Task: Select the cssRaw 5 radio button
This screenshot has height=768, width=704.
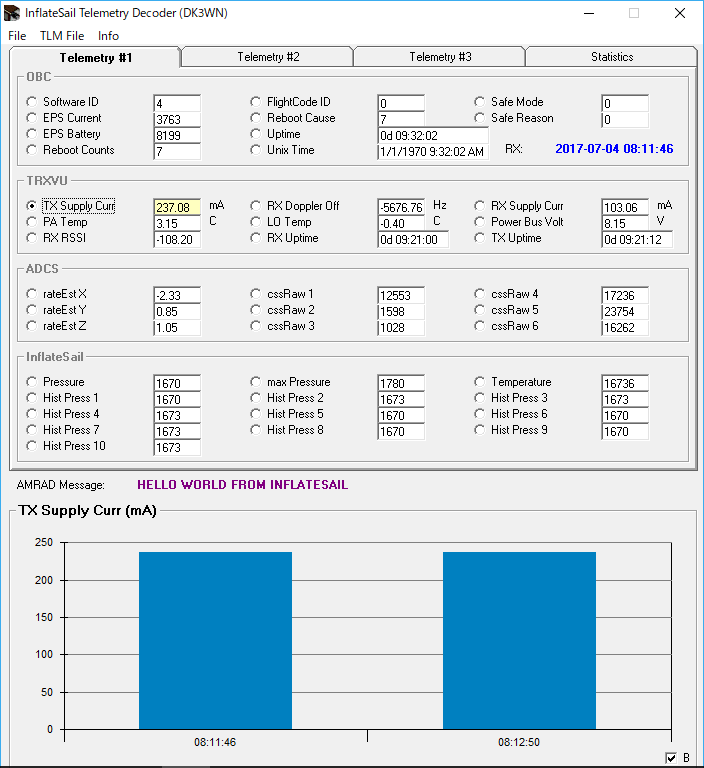Action: 480,310
